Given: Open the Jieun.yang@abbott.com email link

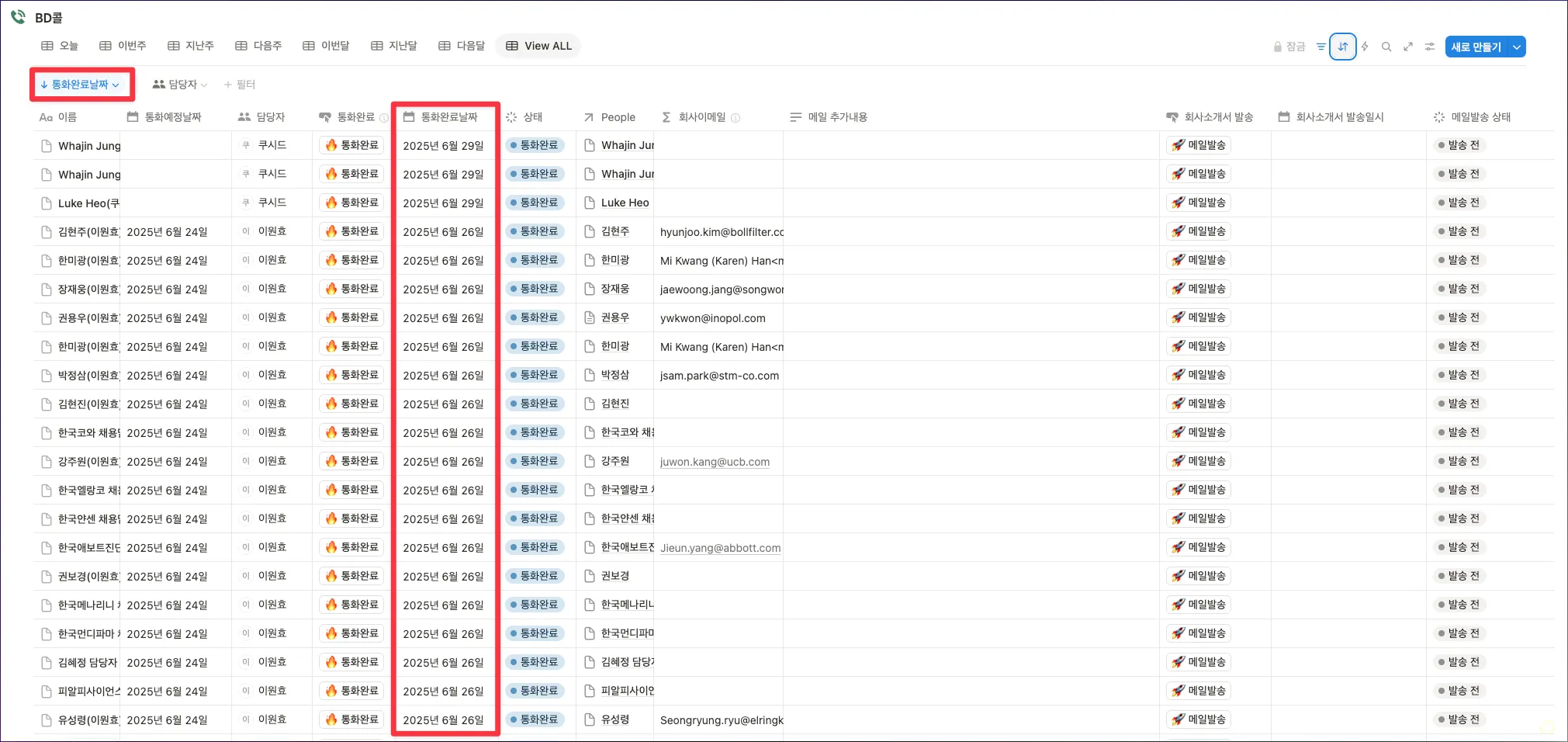Looking at the screenshot, I should [721, 548].
